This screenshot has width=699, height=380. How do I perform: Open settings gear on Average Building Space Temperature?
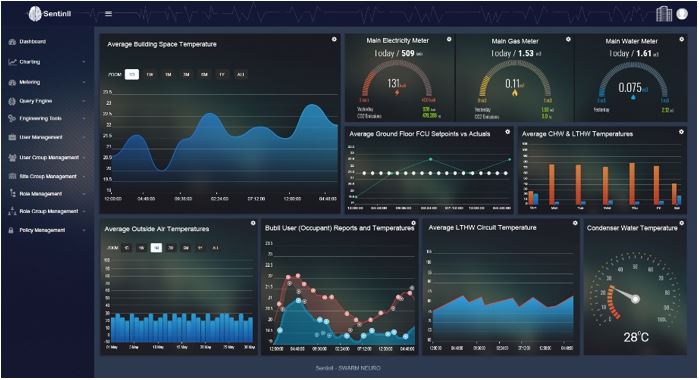coord(334,39)
